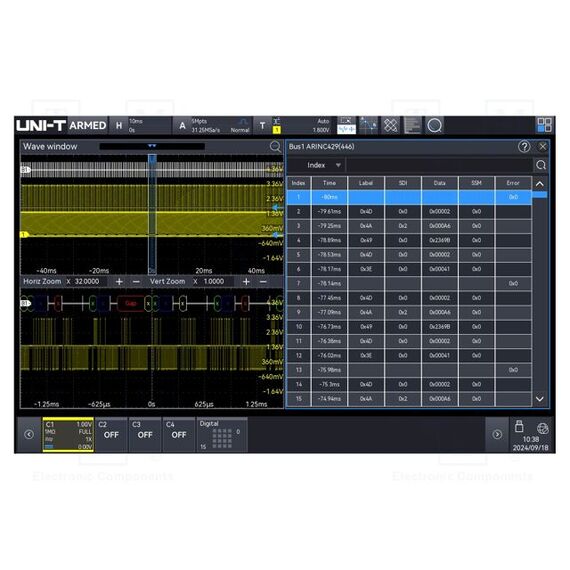Open the window layout grid icon
570x570 pixels.
544,125
